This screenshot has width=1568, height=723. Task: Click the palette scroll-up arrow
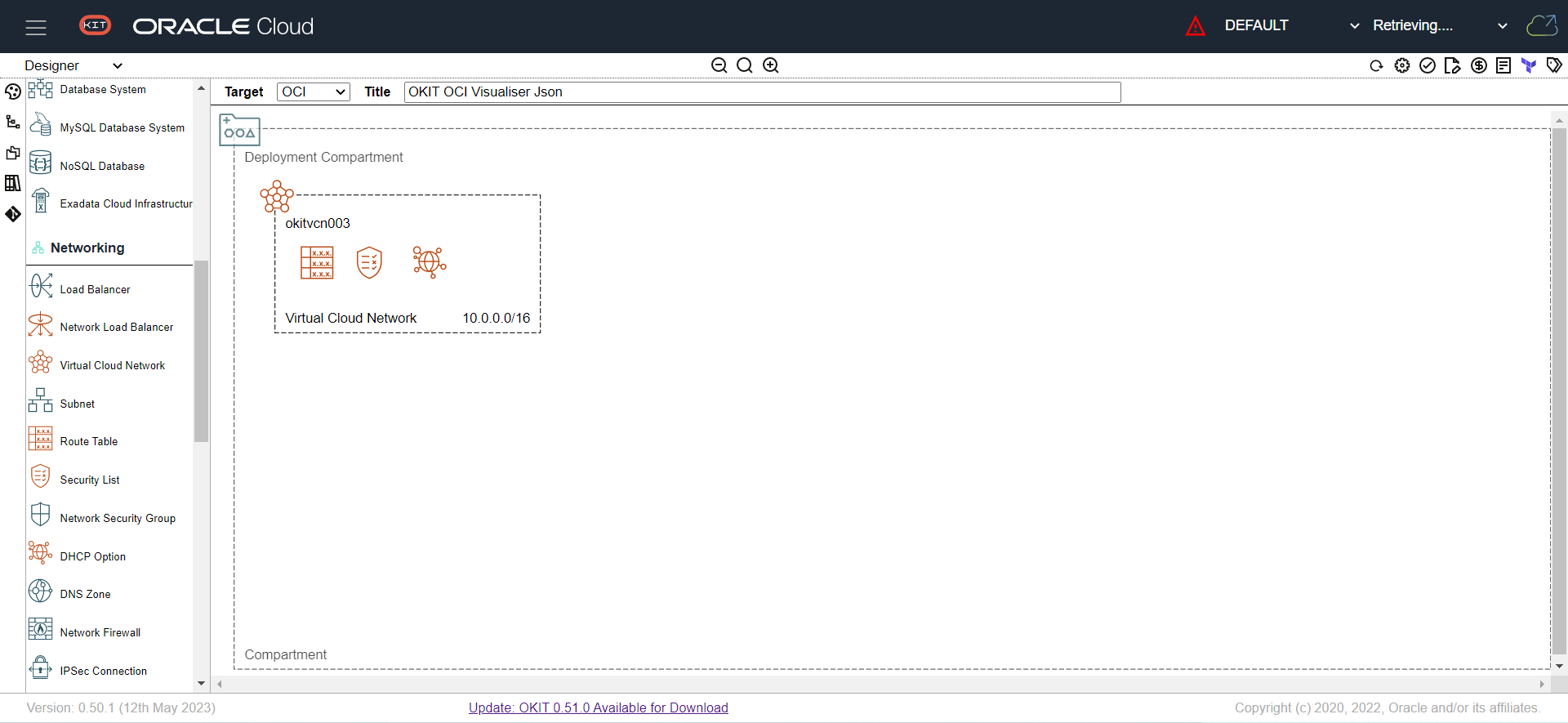click(201, 88)
